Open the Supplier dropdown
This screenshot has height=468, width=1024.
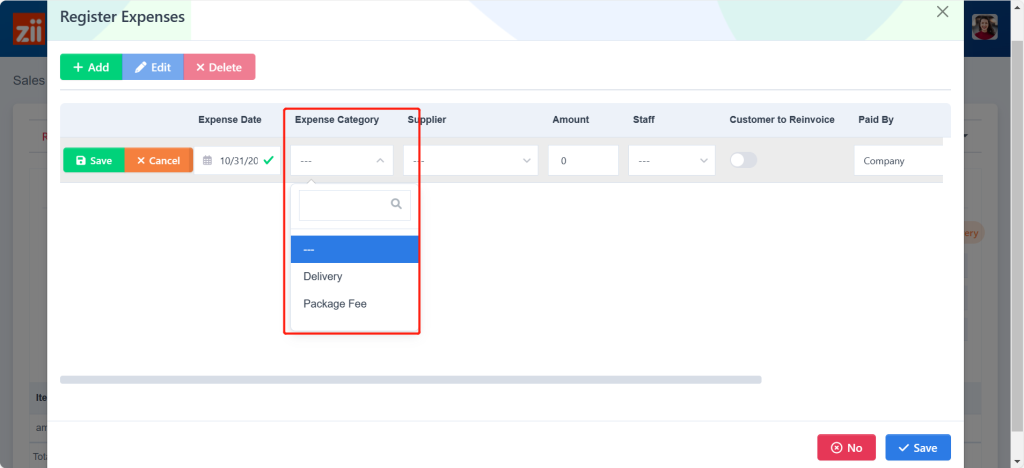(470, 160)
